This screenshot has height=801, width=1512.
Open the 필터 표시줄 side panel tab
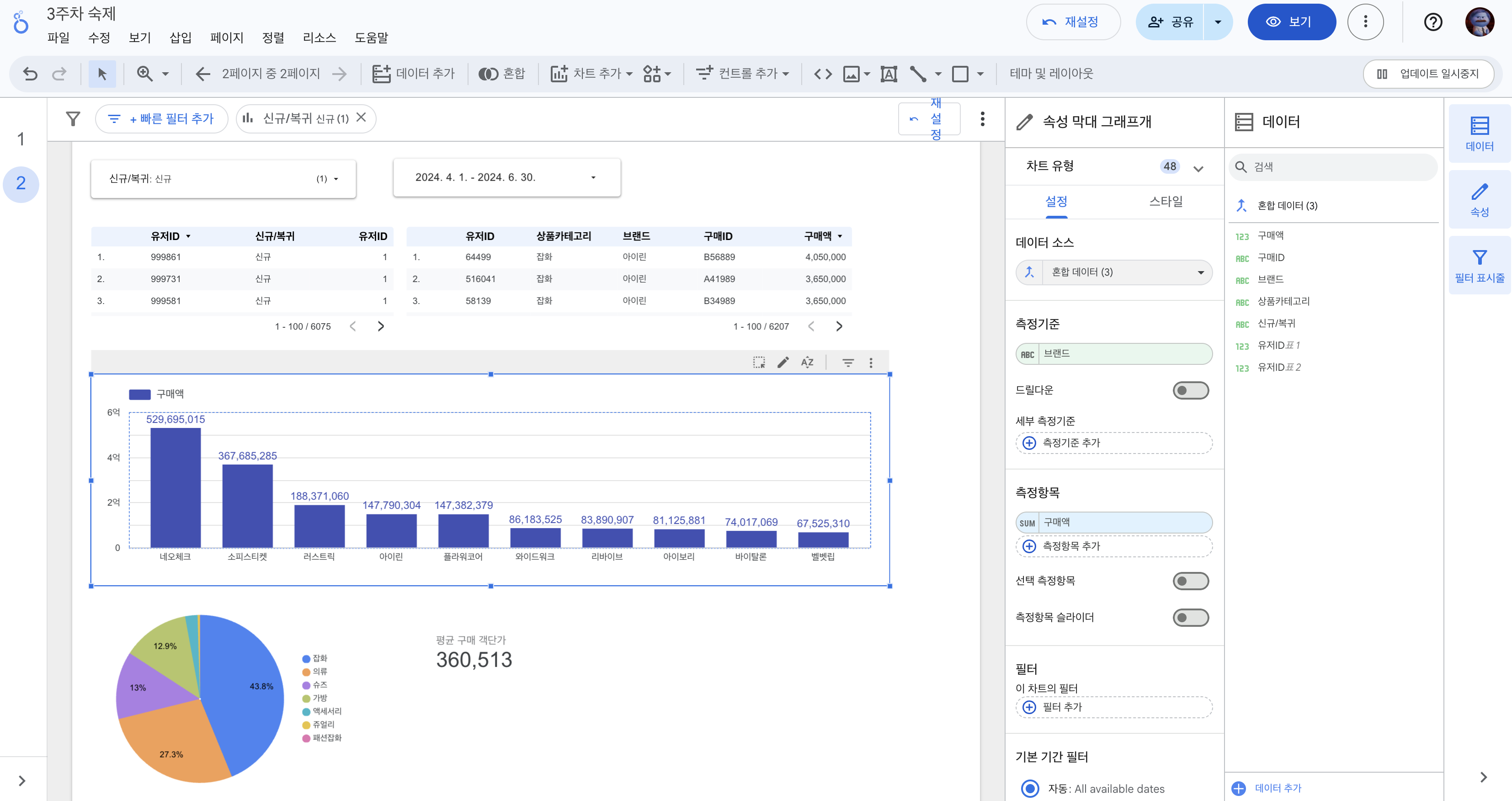click(x=1479, y=266)
